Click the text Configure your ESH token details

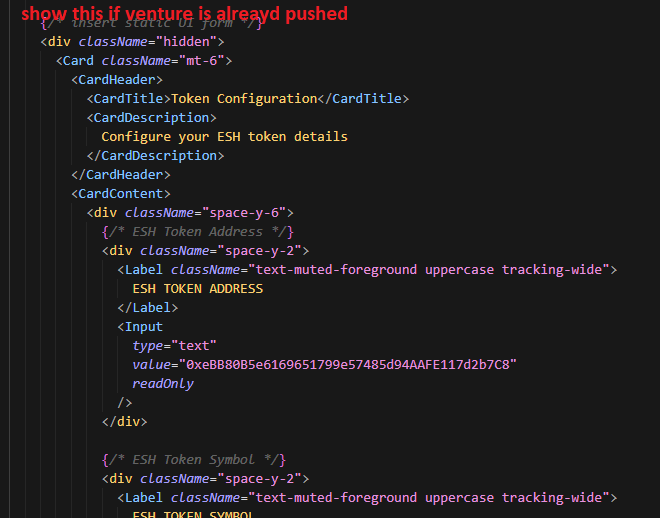[224, 137]
